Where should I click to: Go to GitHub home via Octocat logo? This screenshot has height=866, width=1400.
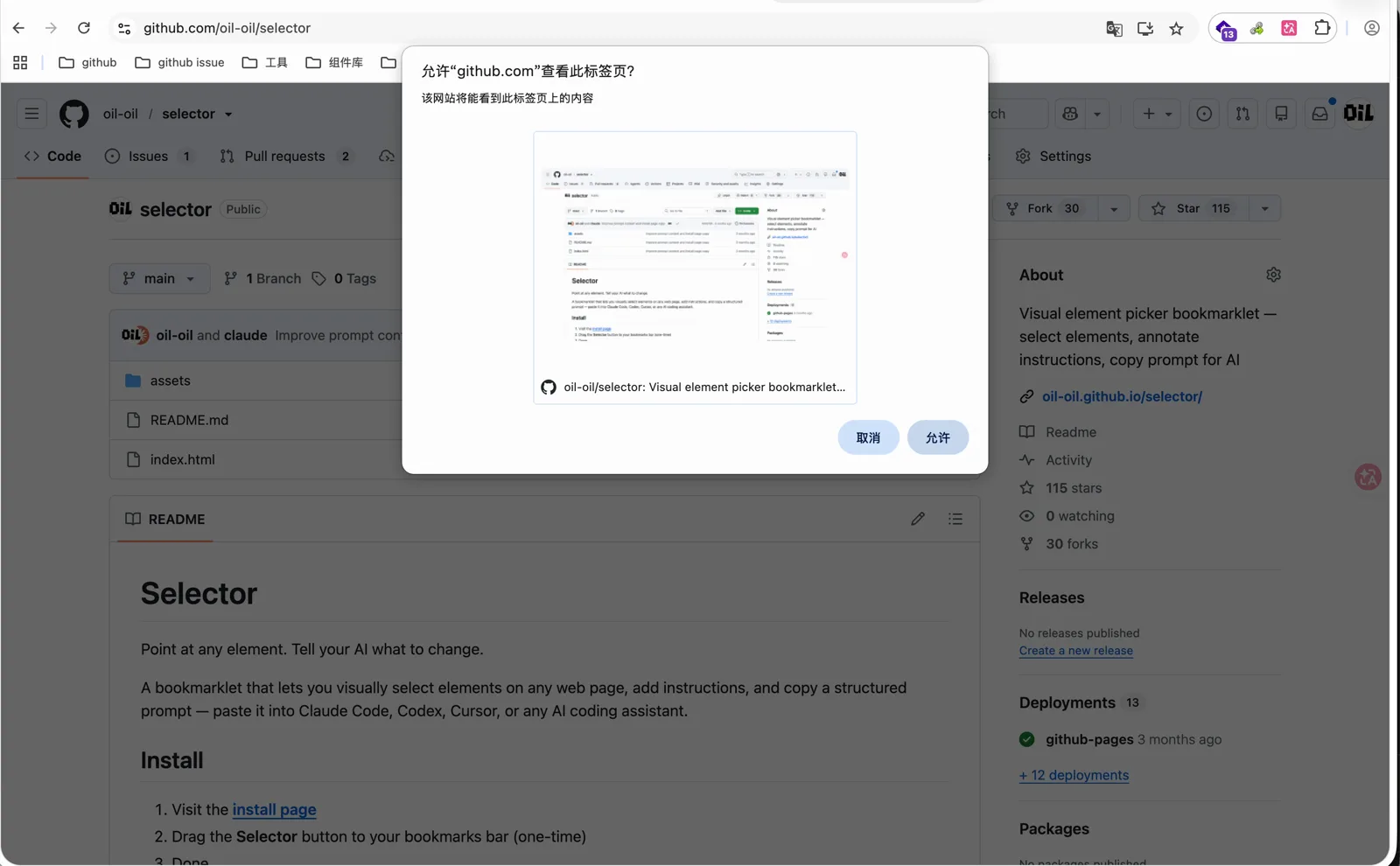pyautogui.click(x=74, y=114)
